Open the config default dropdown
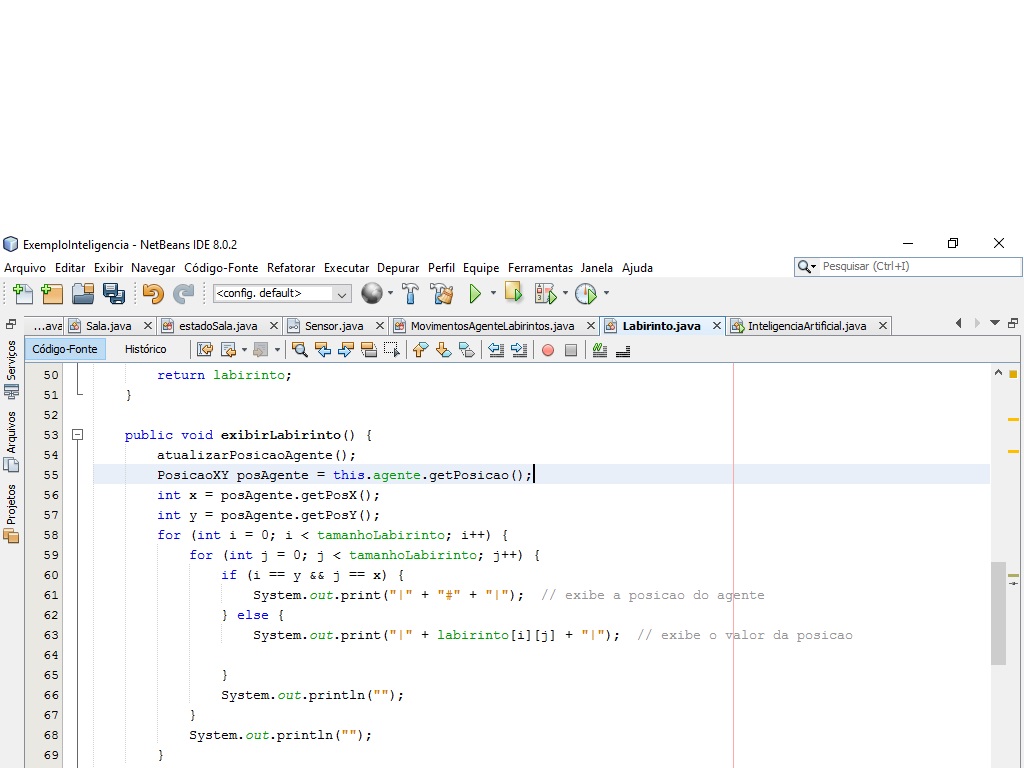 point(282,294)
